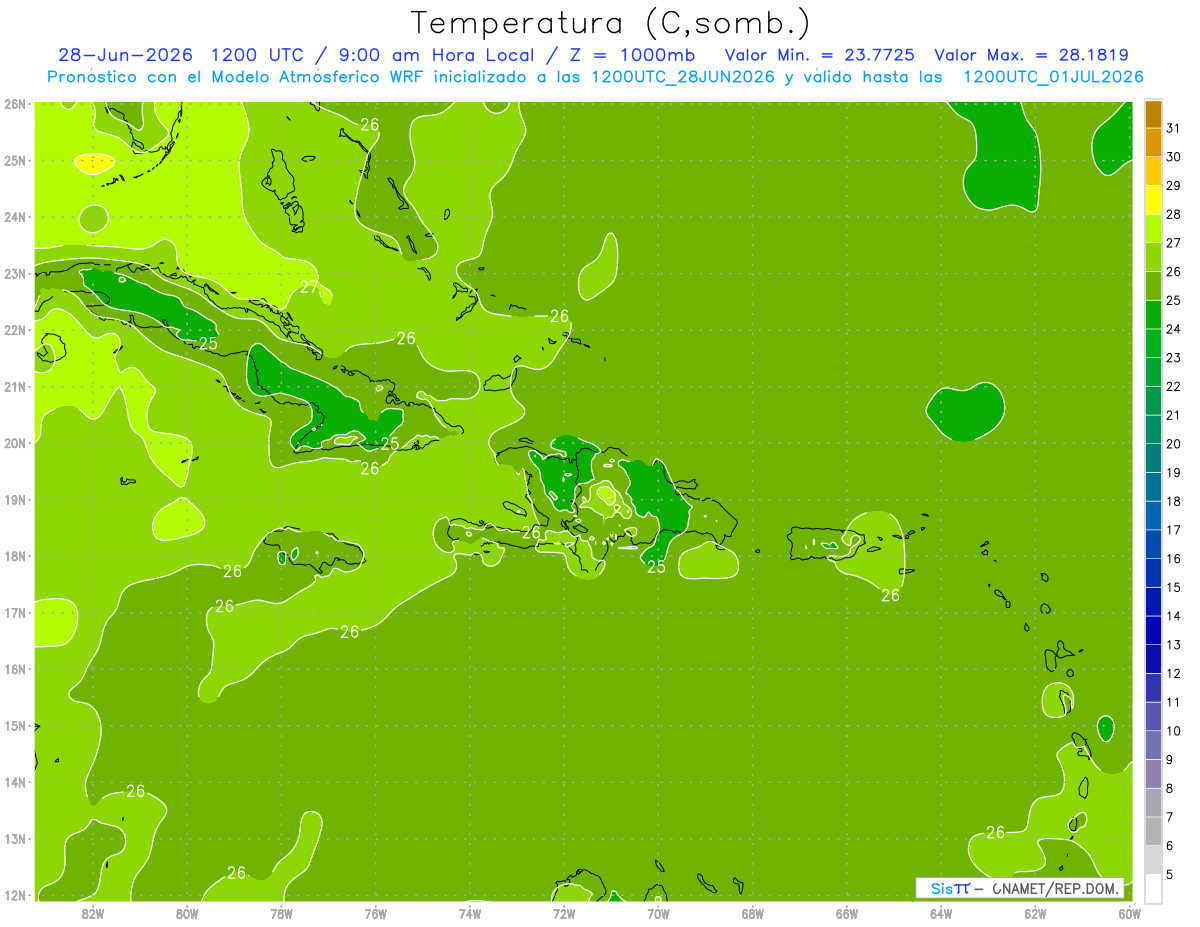Click the longitude axis label "66W"
Image resolution: width=1200 pixels, height=927 pixels.
847,913
